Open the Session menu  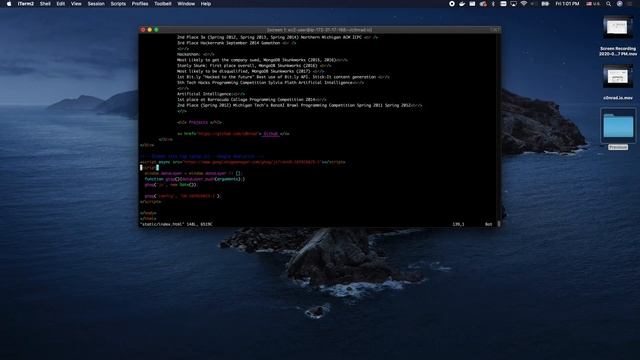(96, 4)
